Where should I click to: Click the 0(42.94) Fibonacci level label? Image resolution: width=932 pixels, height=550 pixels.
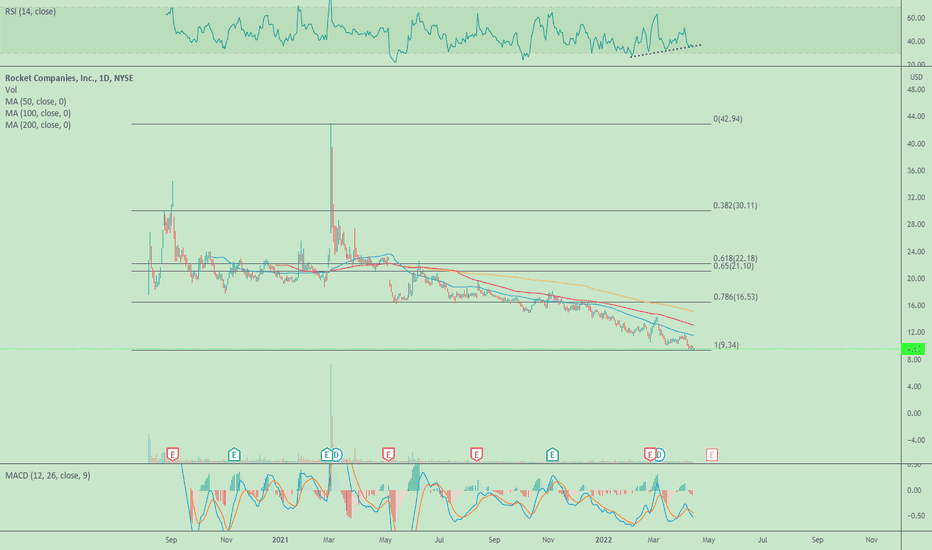point(728,119)
